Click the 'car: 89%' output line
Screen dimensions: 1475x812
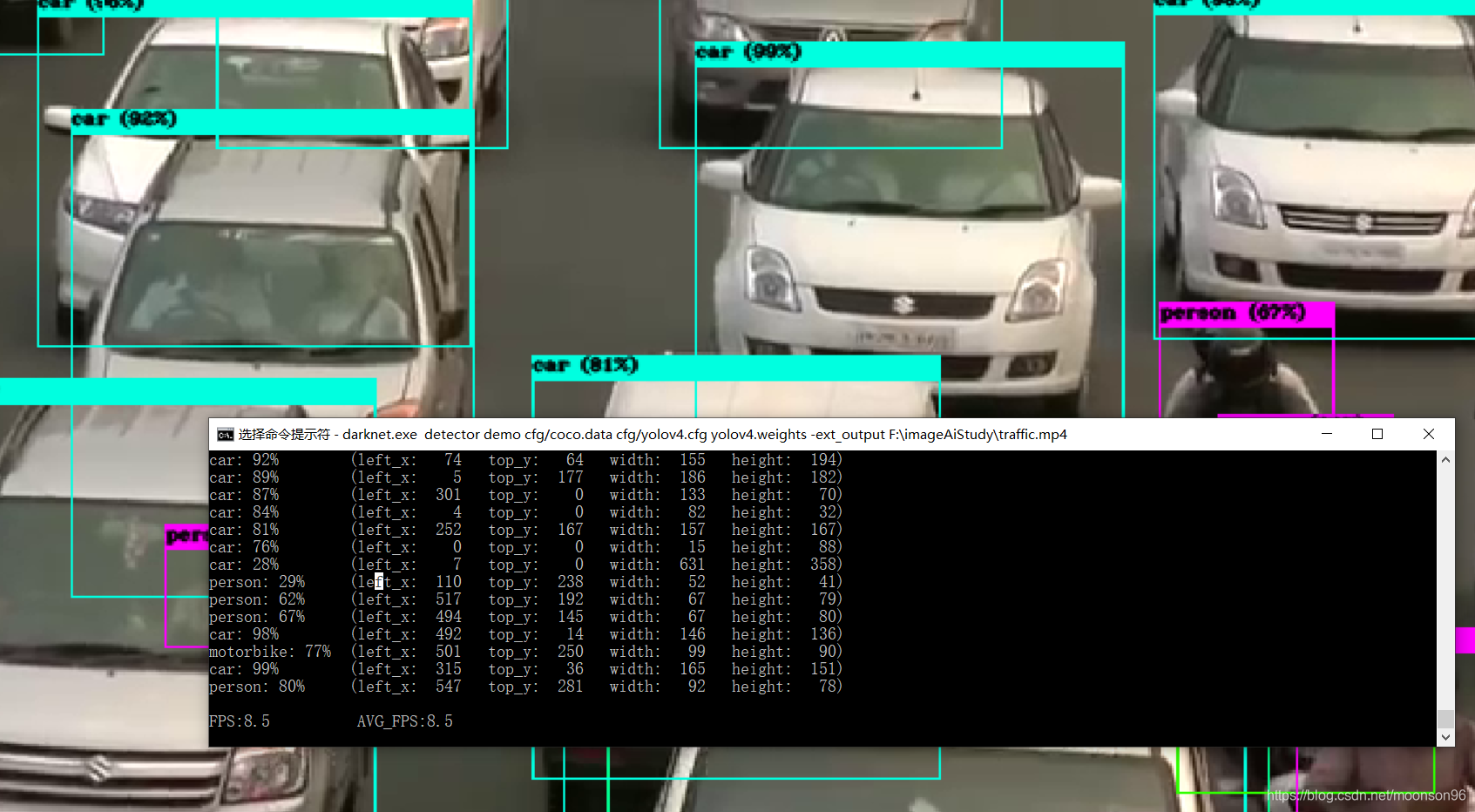click(x=526, y=477)
